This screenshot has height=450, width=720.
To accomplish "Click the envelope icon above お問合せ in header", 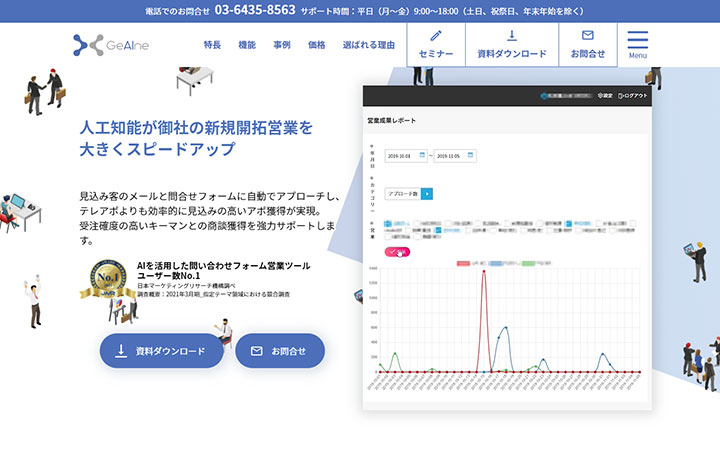I will coord(588,35).
